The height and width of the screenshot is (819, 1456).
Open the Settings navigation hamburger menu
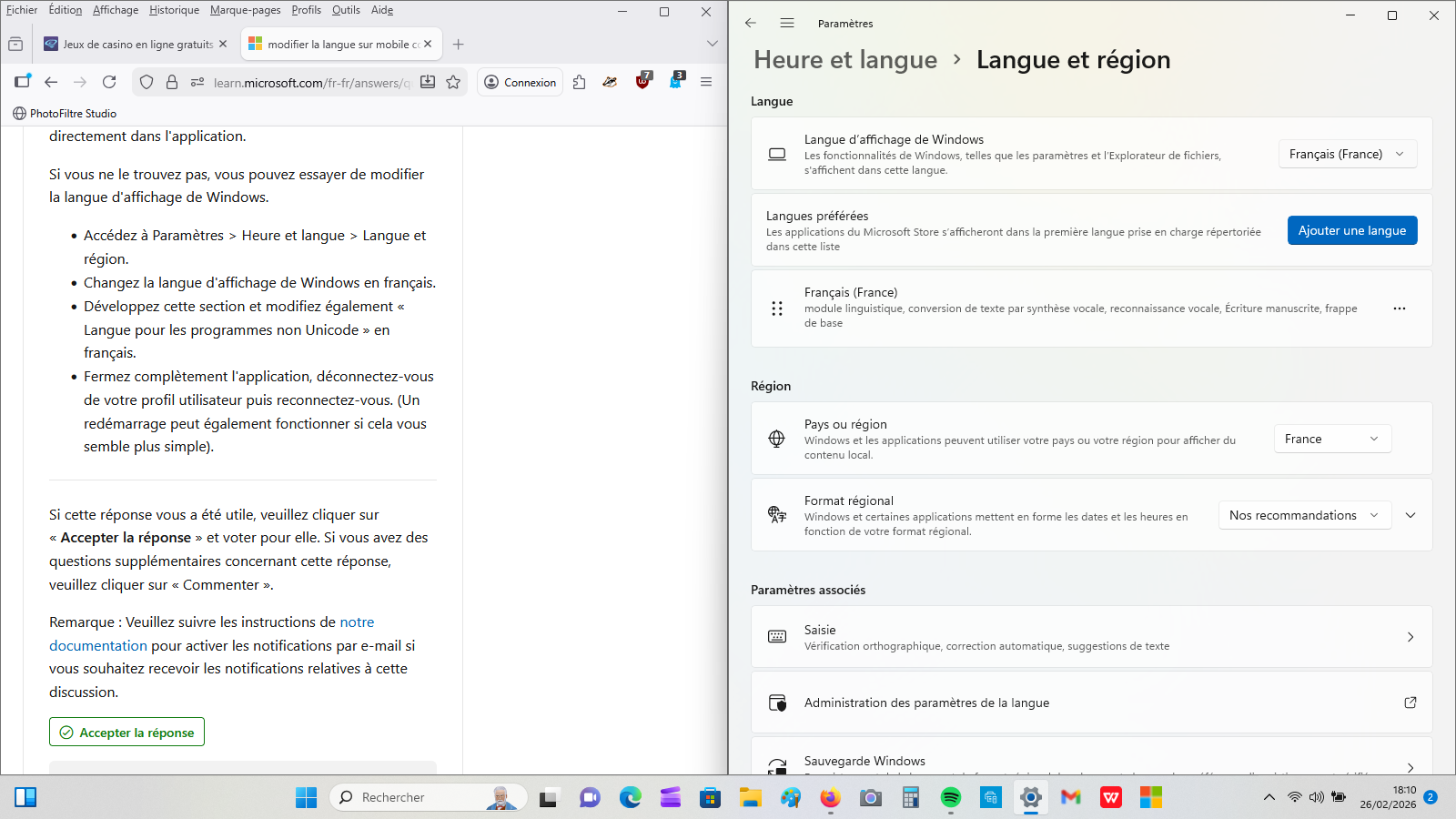click(x=787, y=23)
